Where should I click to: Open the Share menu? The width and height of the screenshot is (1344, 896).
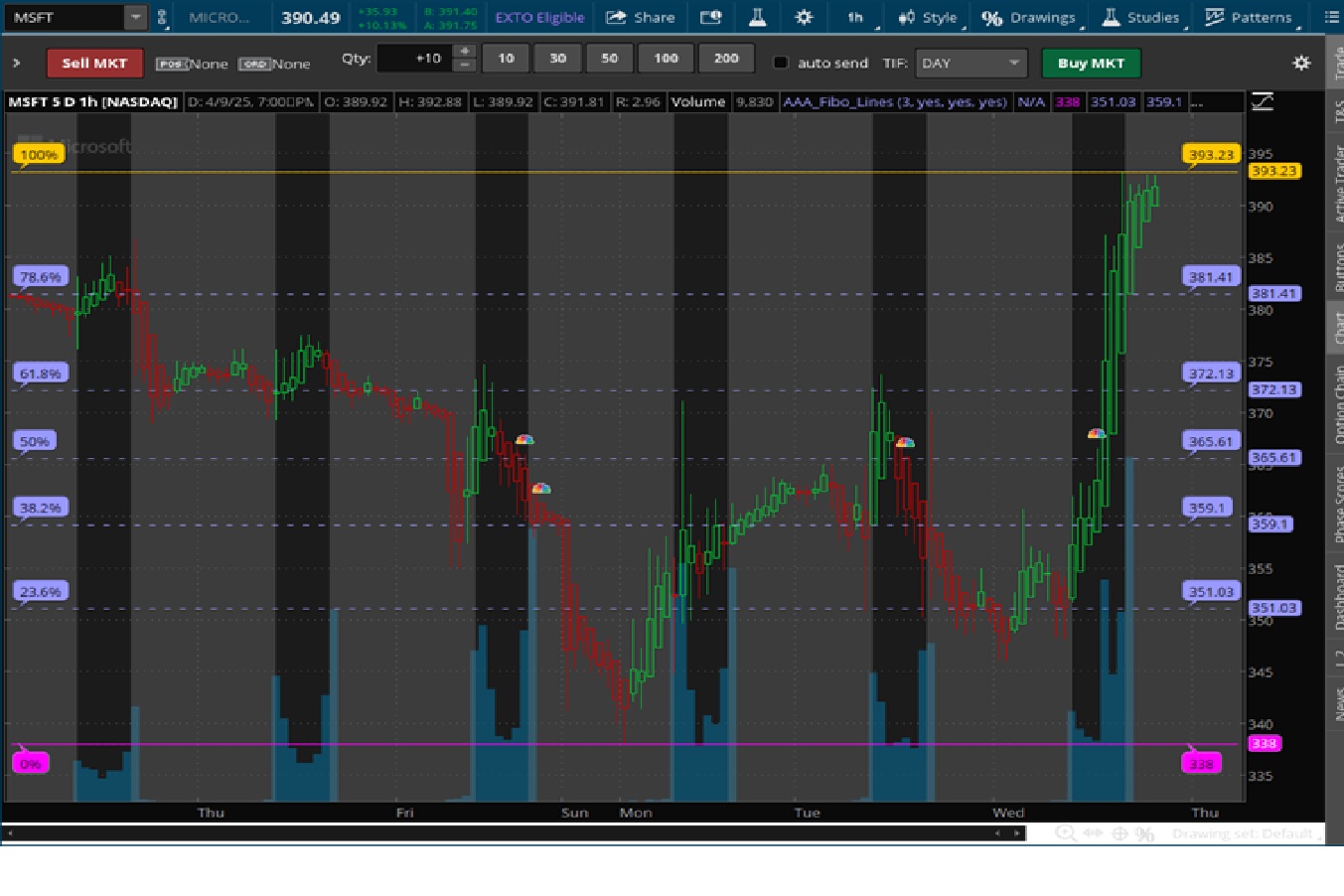tap(641, 17)
